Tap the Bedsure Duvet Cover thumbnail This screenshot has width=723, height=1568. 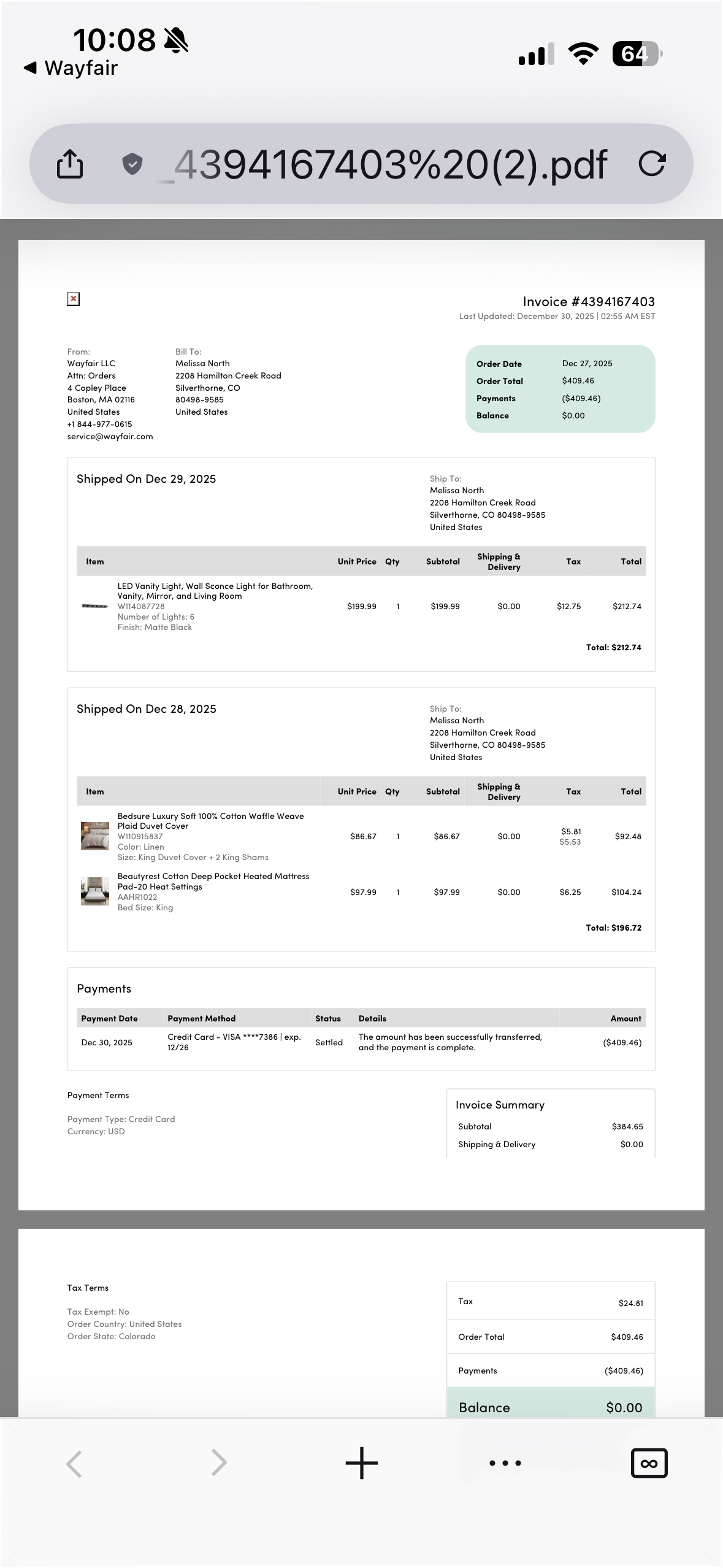[95, 836]
